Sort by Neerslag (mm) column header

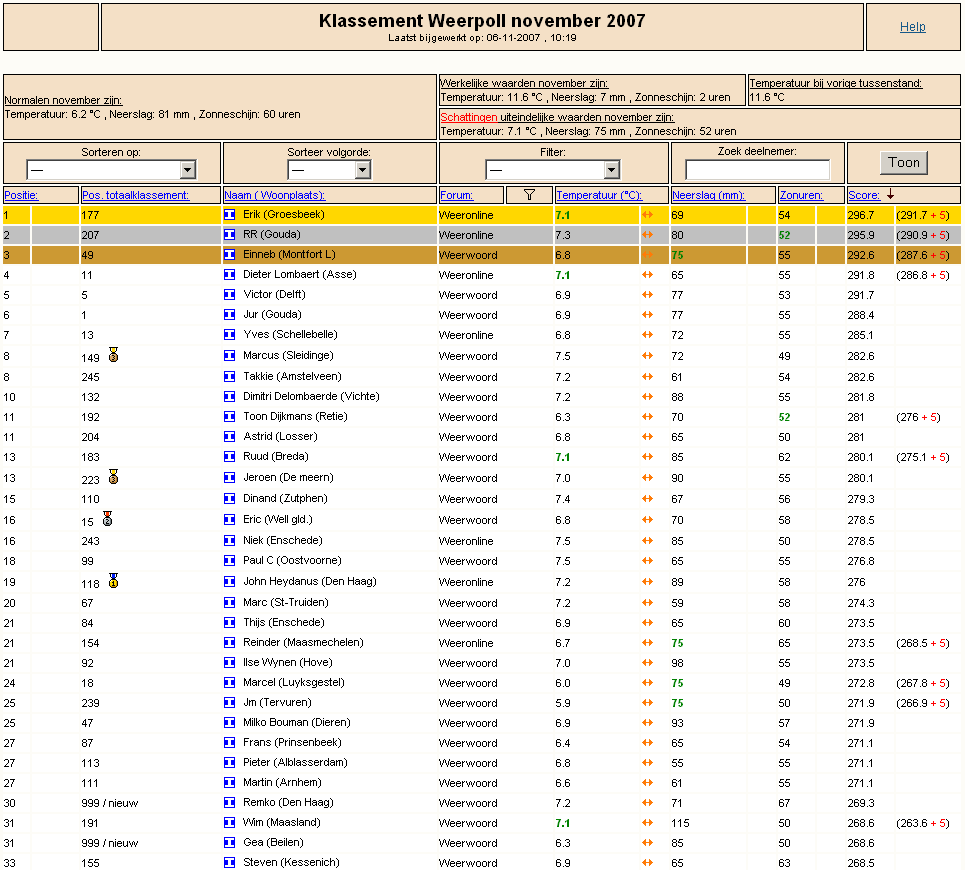708,195
